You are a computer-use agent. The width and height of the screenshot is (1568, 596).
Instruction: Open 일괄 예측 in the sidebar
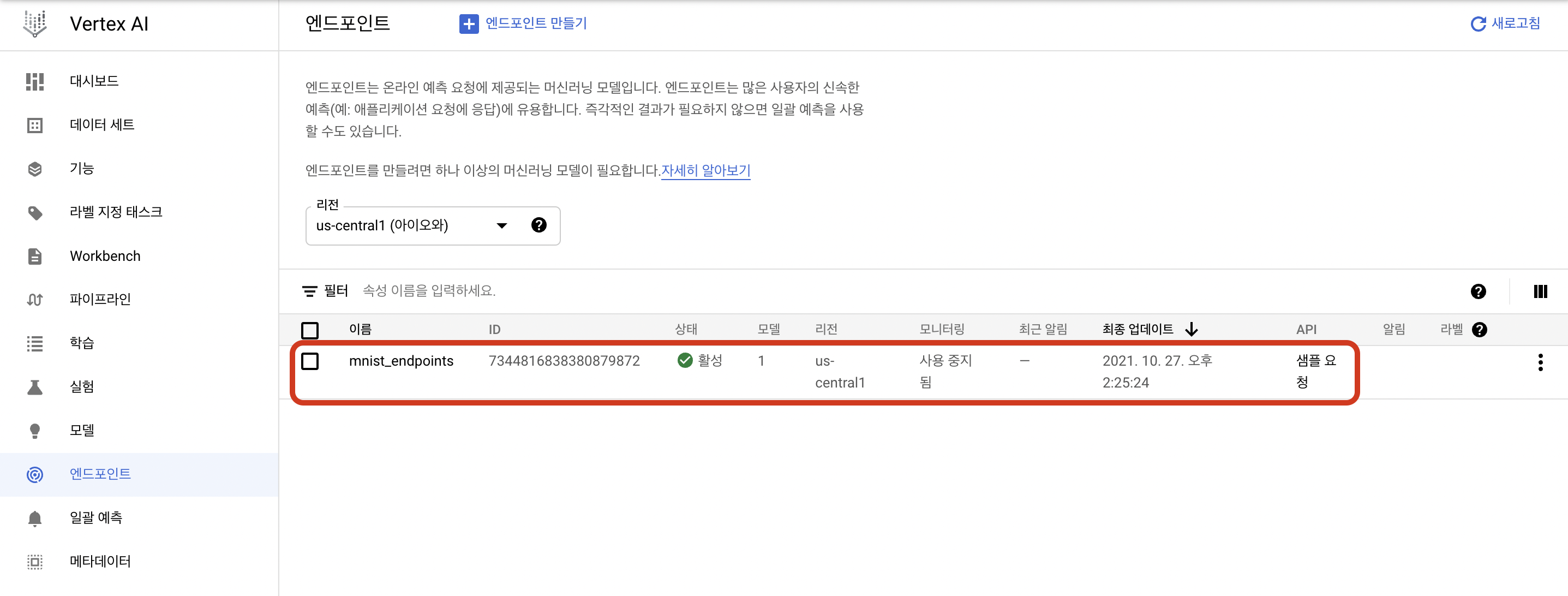tap(95, 517)
